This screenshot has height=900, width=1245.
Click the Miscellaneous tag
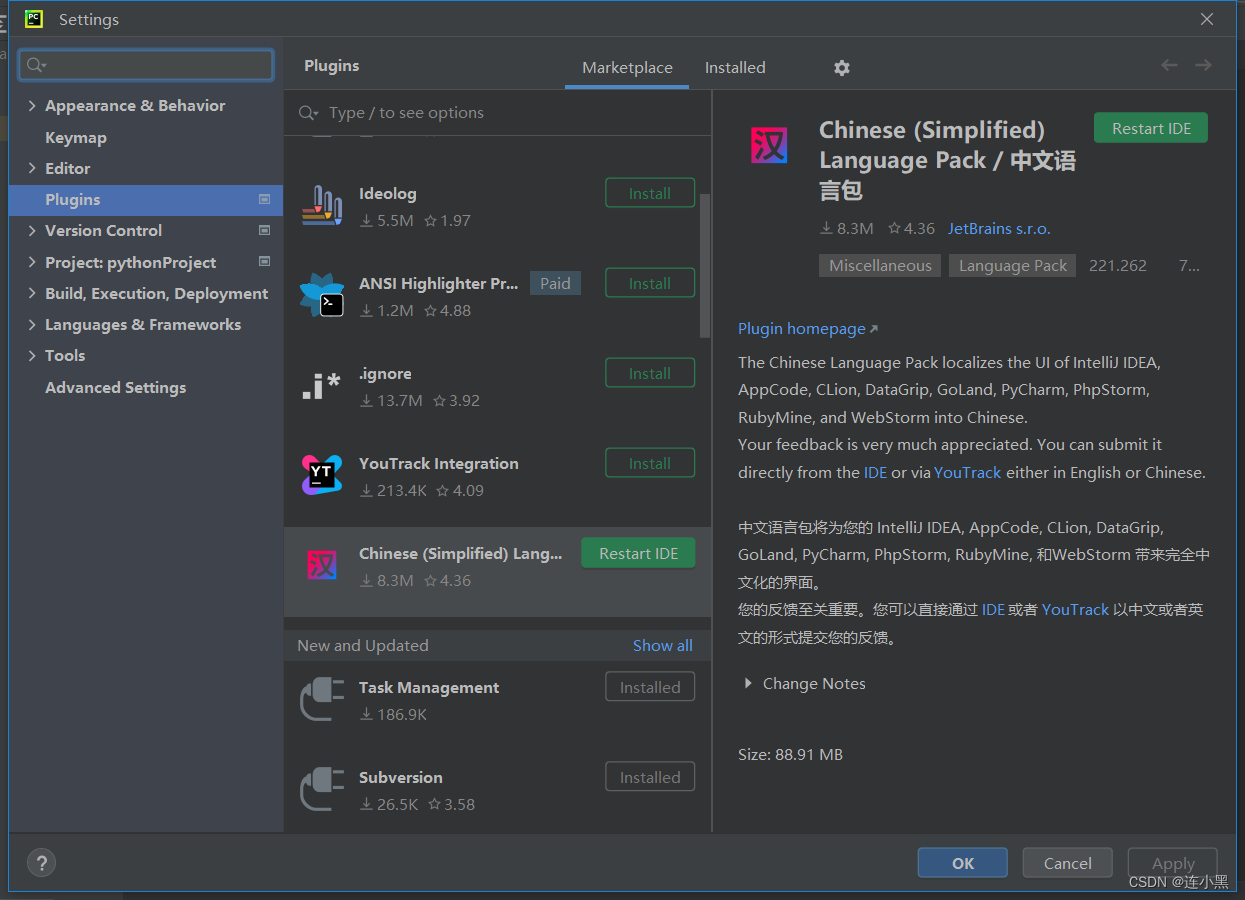(x=880, y=265)
